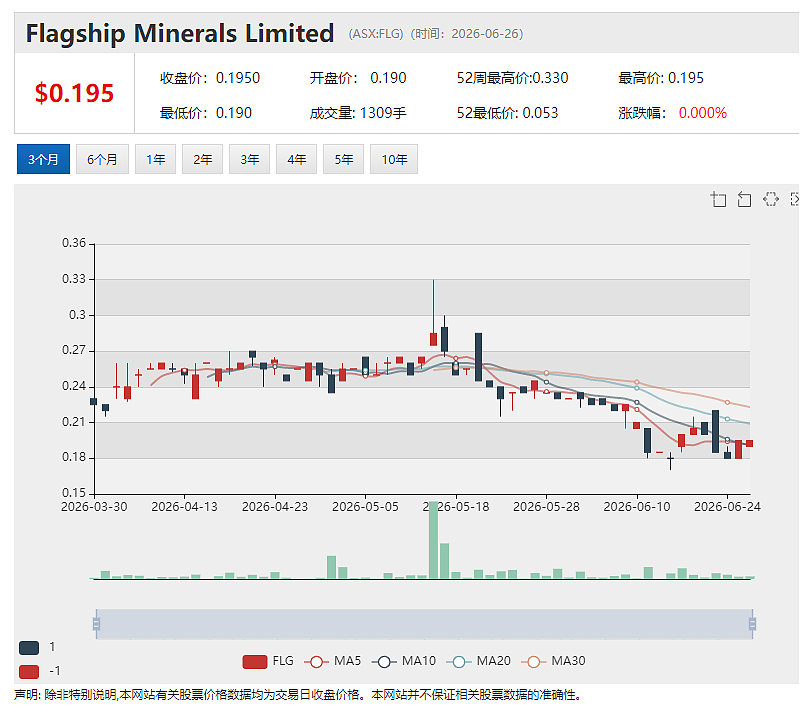Switch chart to 3年 range
The width and height of the screenshot is (812, 722).
click(250, 159)
